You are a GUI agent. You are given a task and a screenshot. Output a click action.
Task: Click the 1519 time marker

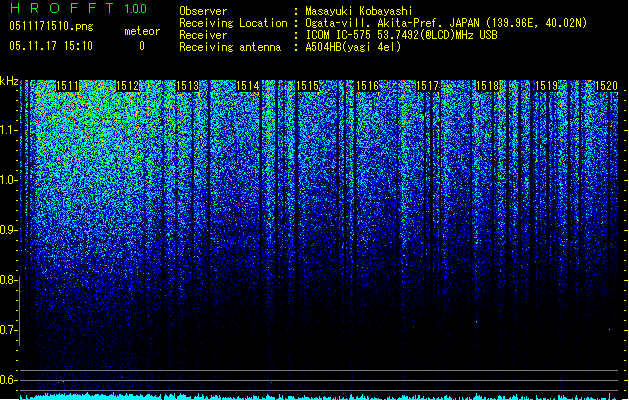click(x=547, y=86)
